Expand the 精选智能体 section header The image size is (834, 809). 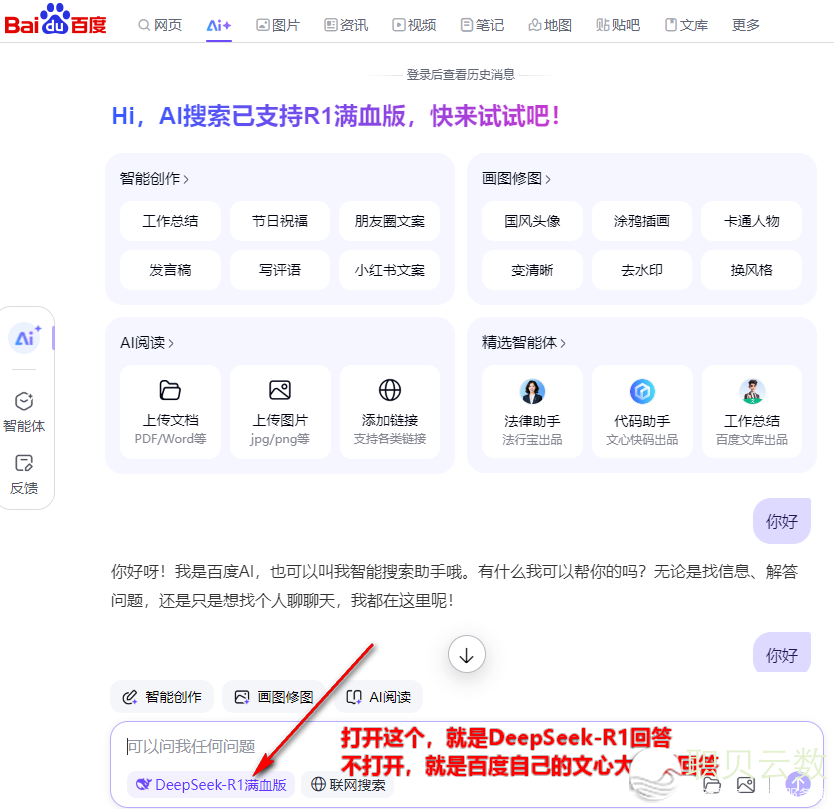pyautogui.click(x=524, y=343)
